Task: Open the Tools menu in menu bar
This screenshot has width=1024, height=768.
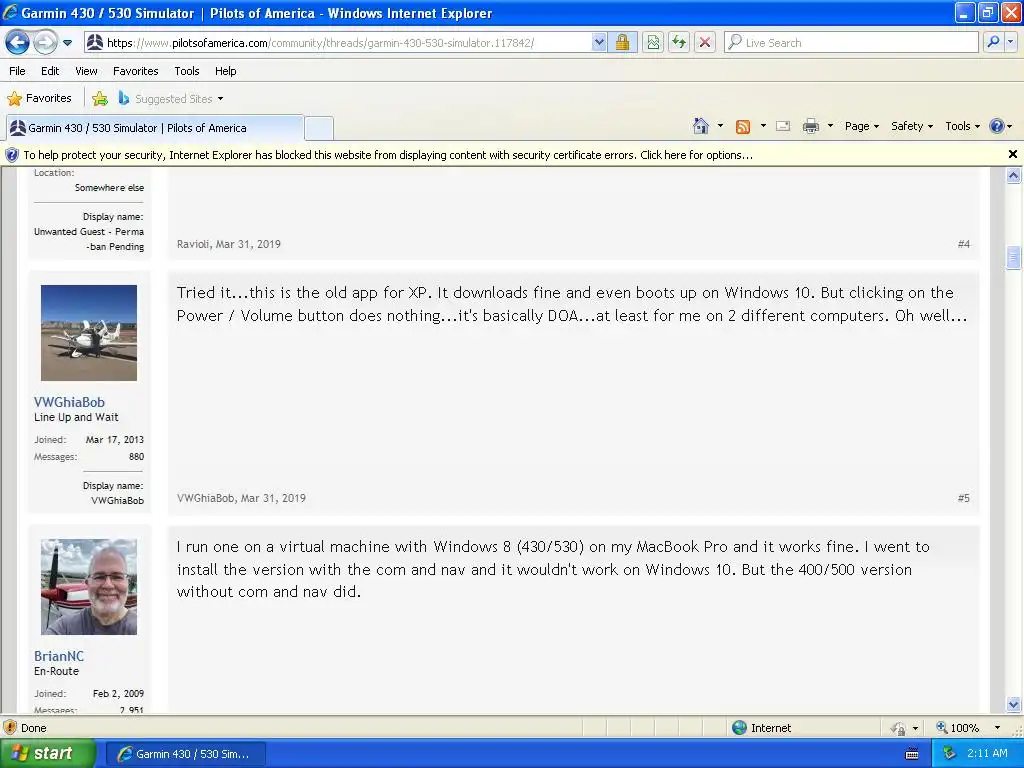Action: pyautogui.click(x=187, y=71)
